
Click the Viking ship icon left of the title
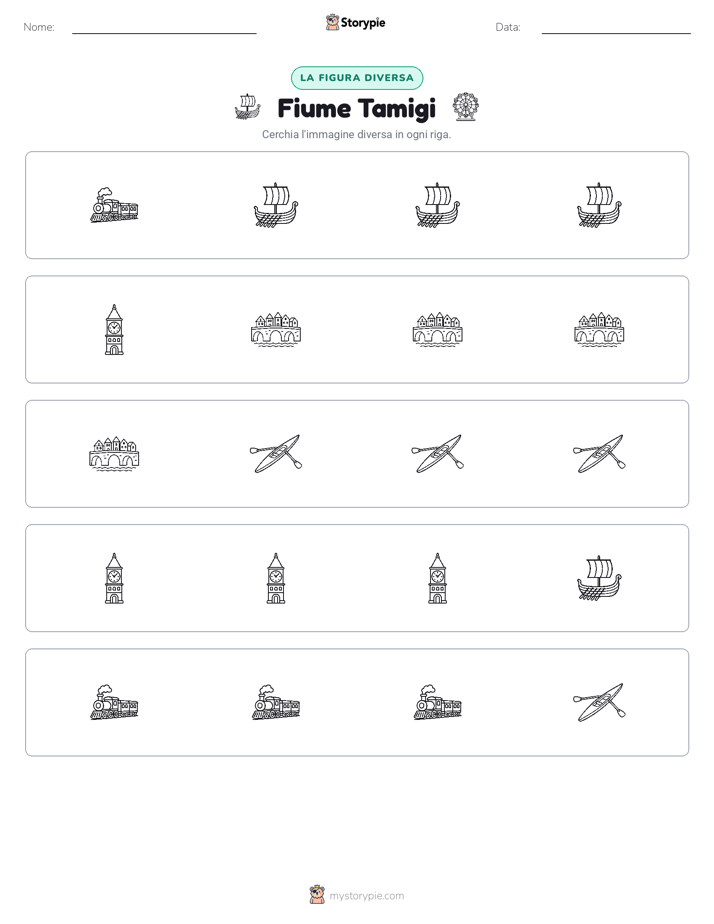click(x=247, y=106)
